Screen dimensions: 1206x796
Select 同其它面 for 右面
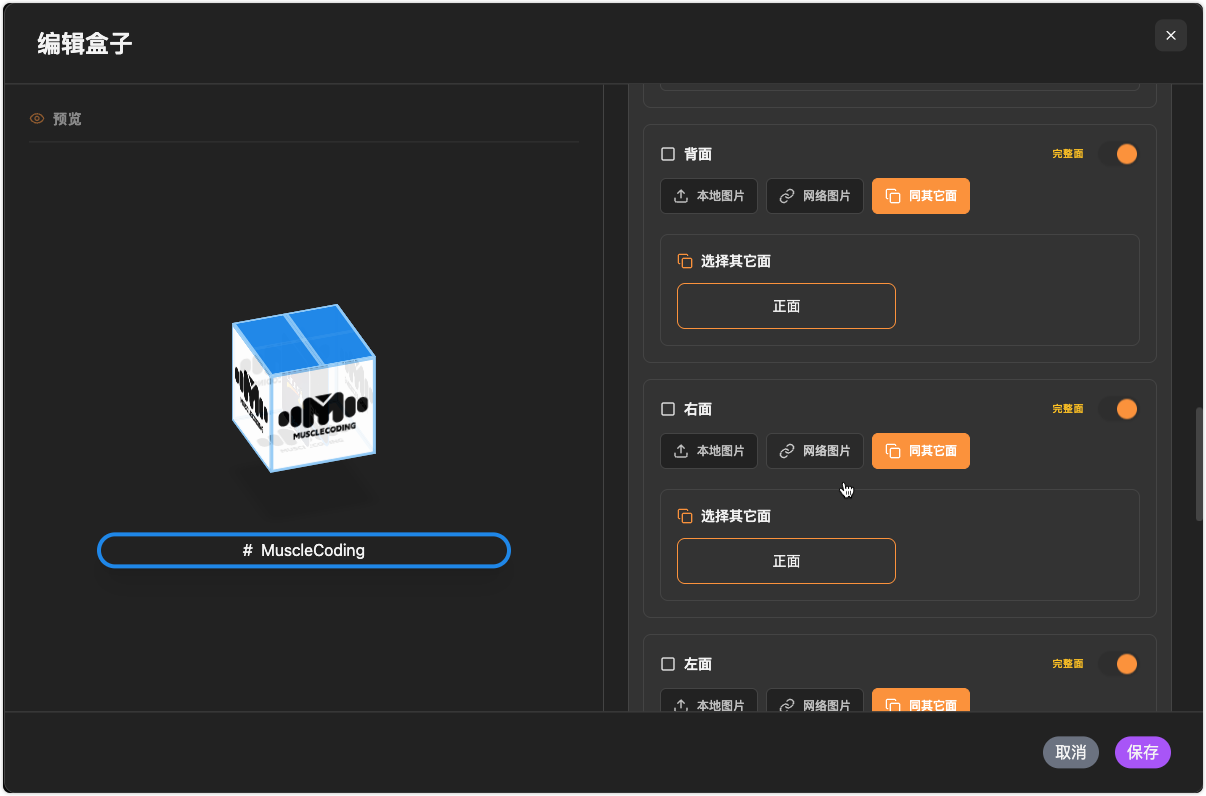tap(921, 451)
